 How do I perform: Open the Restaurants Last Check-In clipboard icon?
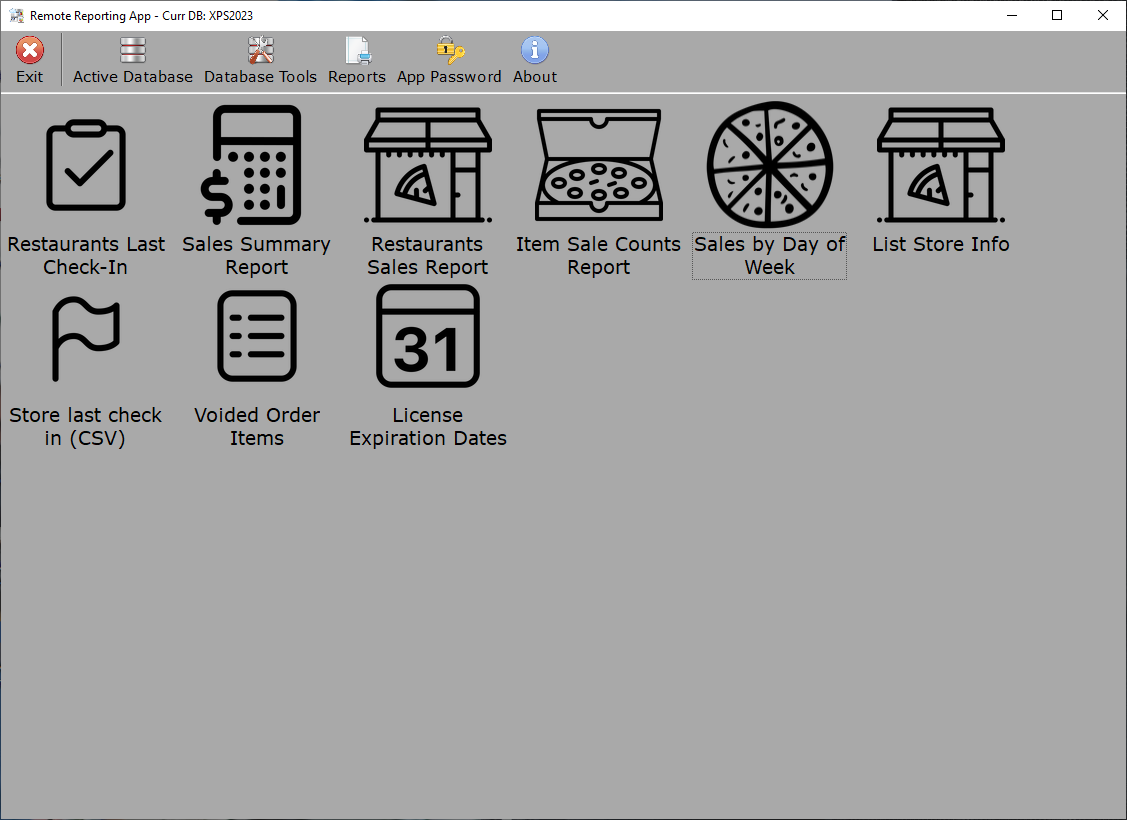[x=86, y=165]
